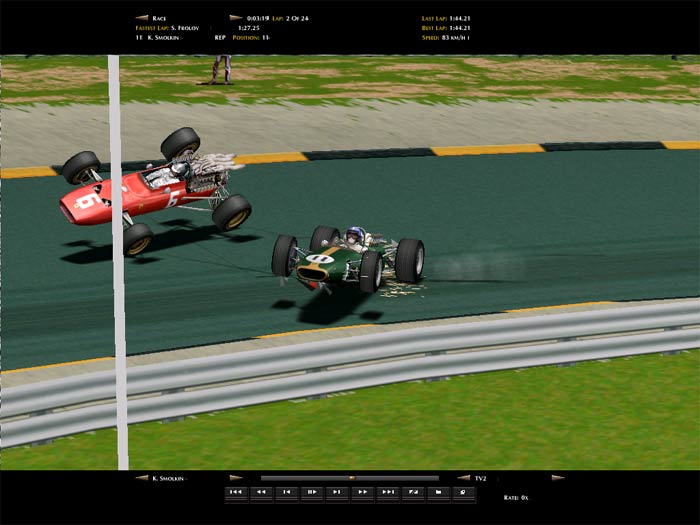Select previous driver before K. Smolkin
The image size is (700, 525).
coord(142,478)
